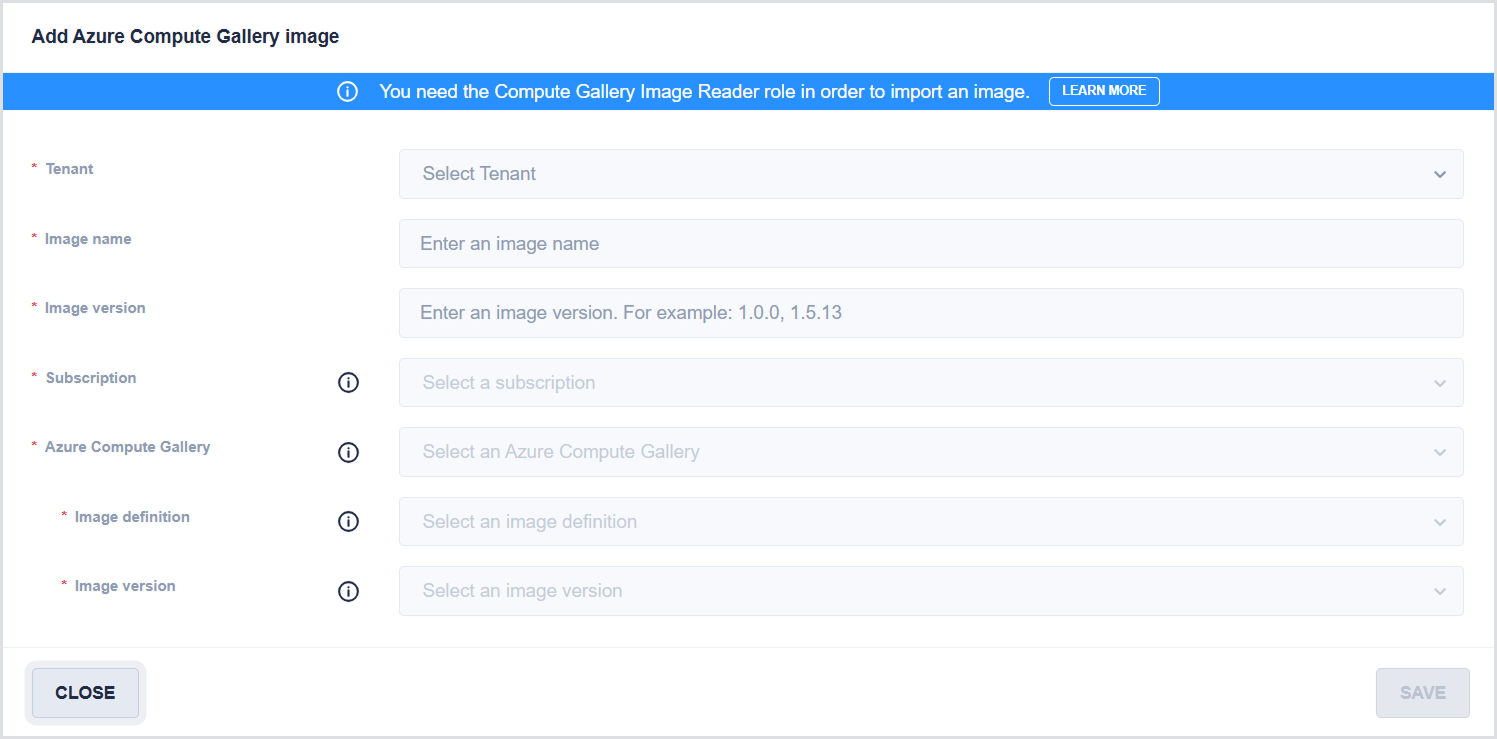Click the image version text box with the 1.0.0 example

pos(930,313)
